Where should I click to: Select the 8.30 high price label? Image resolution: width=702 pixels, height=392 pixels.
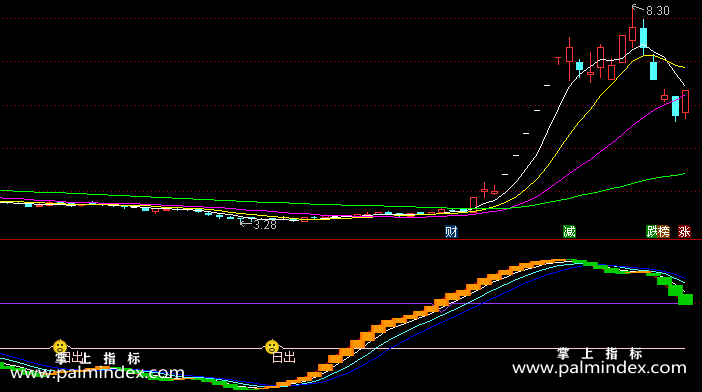[658, 11]
